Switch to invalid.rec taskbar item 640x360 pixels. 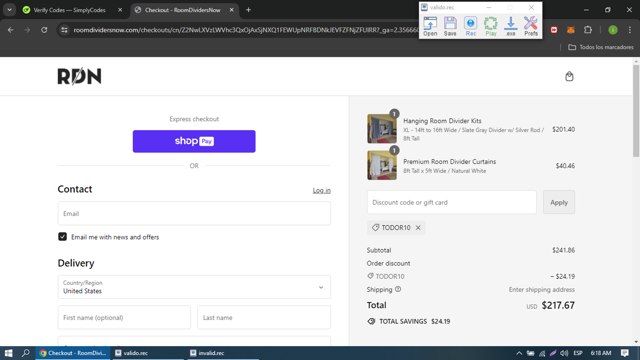[223, 353]
